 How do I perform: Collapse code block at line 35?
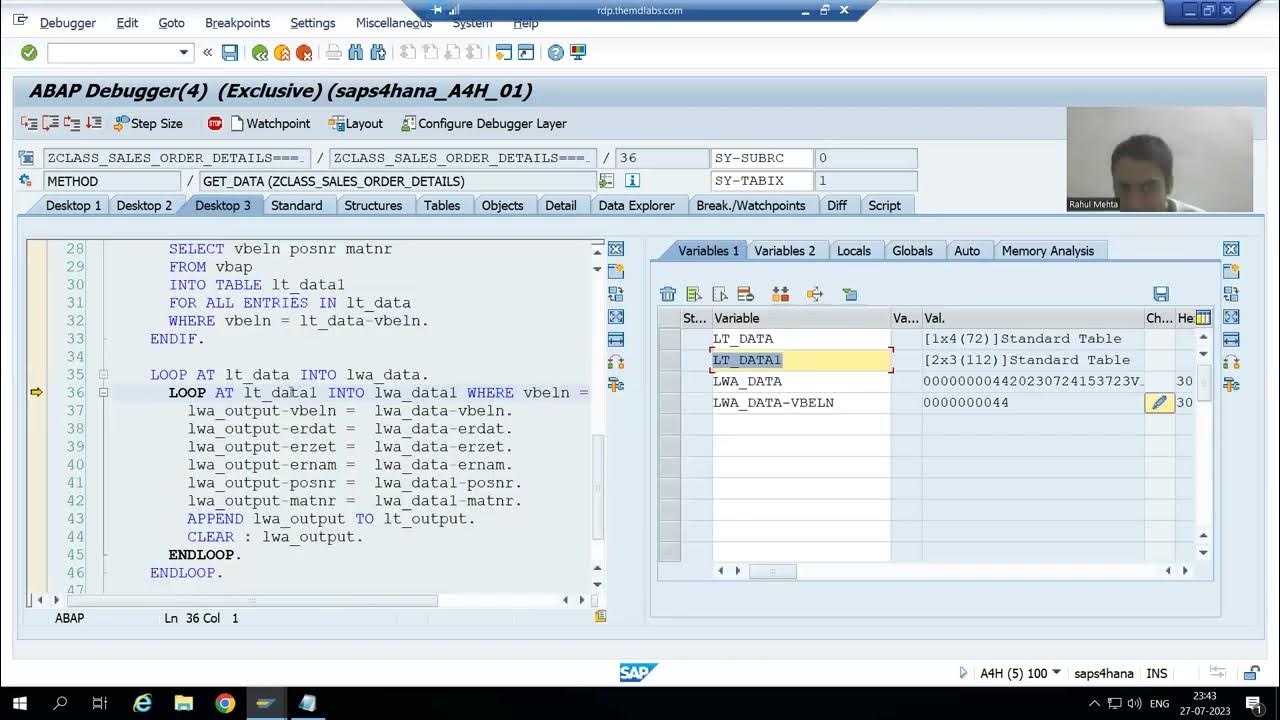(103, 375)
